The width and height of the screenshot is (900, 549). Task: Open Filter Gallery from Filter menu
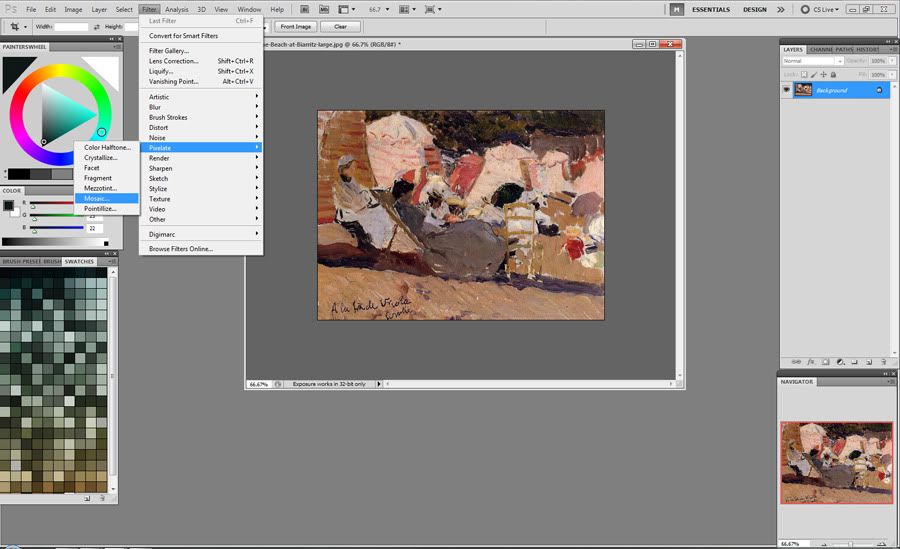coord(201,51)
